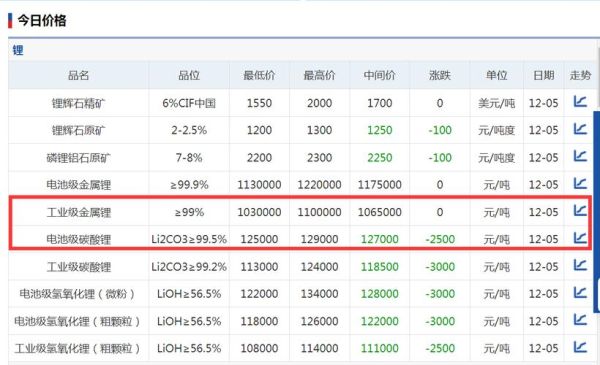Click grade cell 6%CIF中国
The image size is (600, 365).
click(189, 103)
